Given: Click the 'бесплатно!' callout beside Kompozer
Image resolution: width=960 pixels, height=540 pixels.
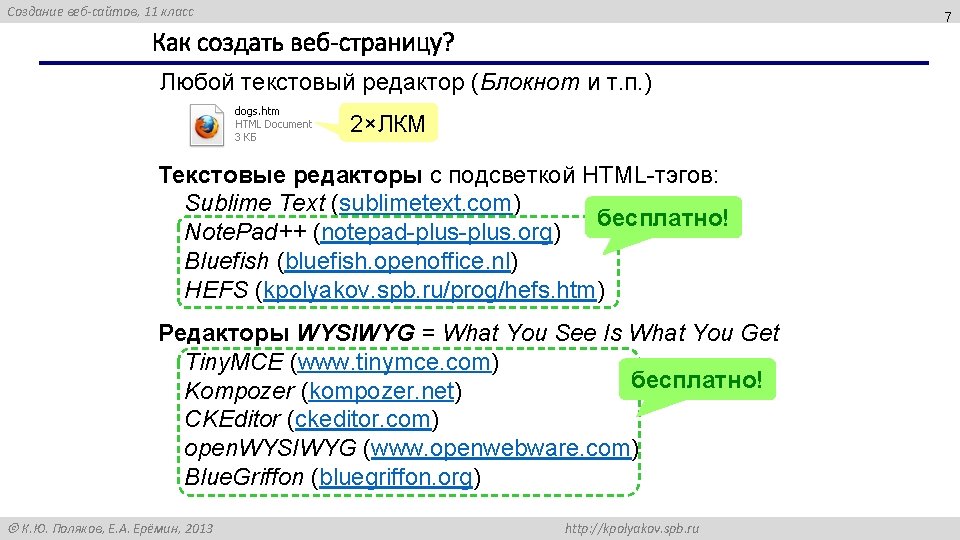Looking at the screenshot, I should coord(697,380).
